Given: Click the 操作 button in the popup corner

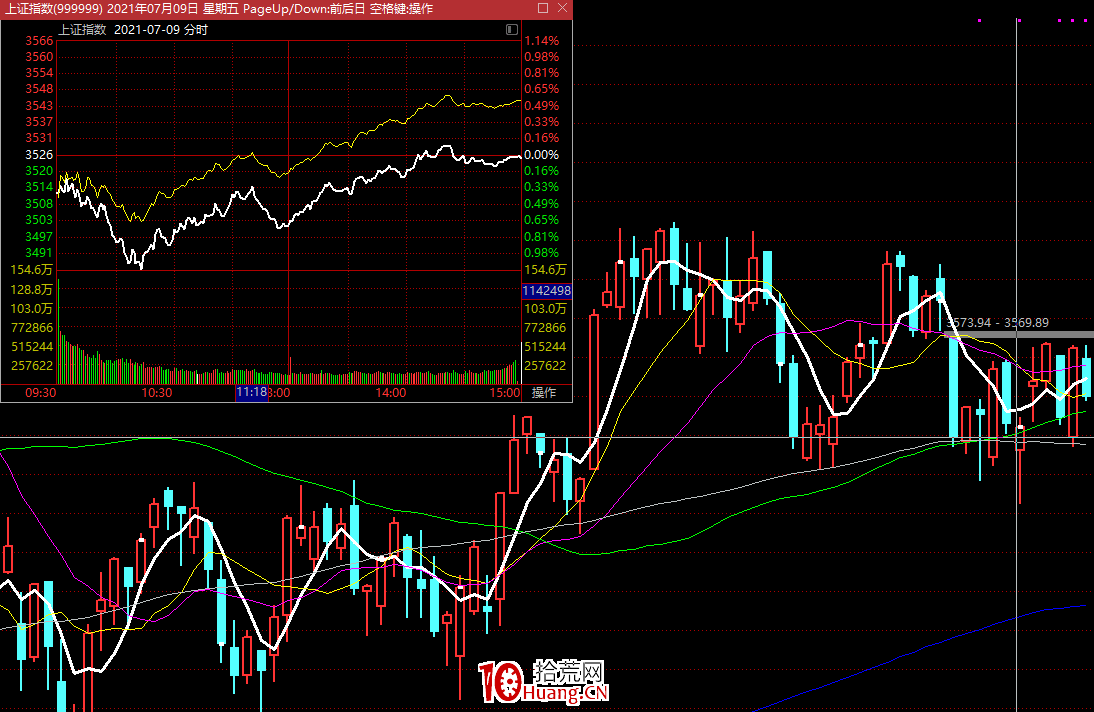Looking at the screenshot, I should pos(544,392).
